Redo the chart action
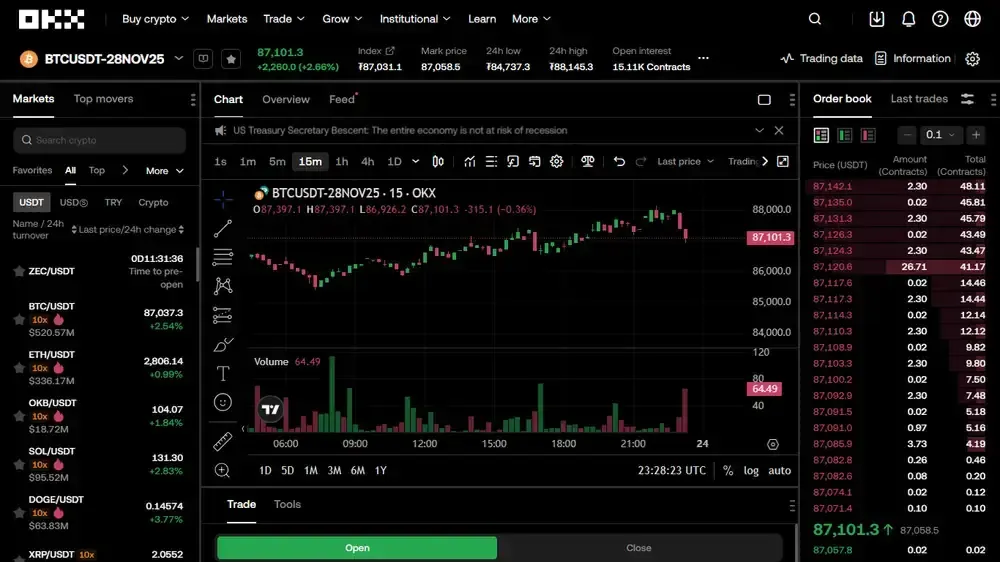Image resolution: width=1000 pixels, height=562 pixels. (x=641, y=161)
